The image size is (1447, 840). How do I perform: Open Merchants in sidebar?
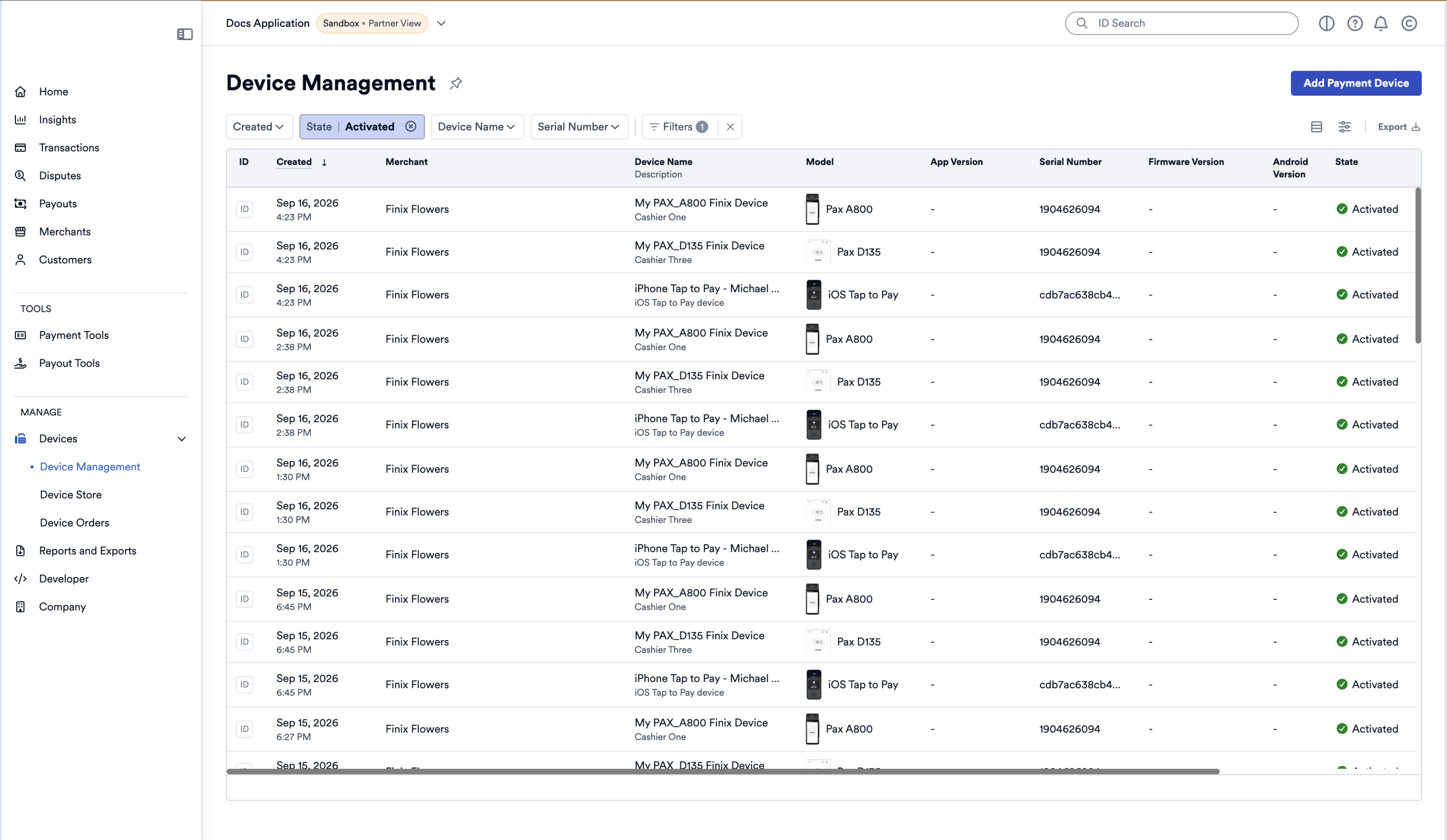(x=65, y=233)
